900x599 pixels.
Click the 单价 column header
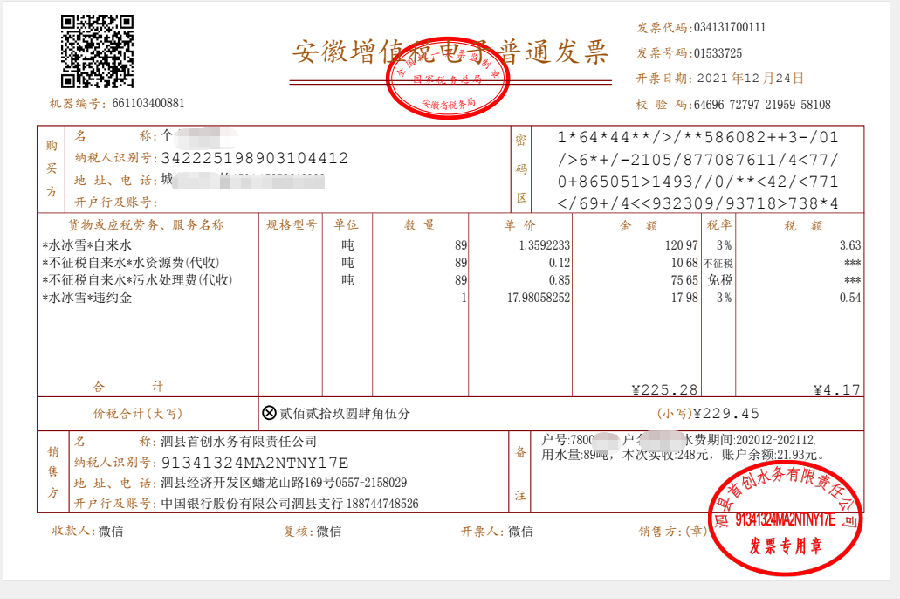[x=519, y=225]
